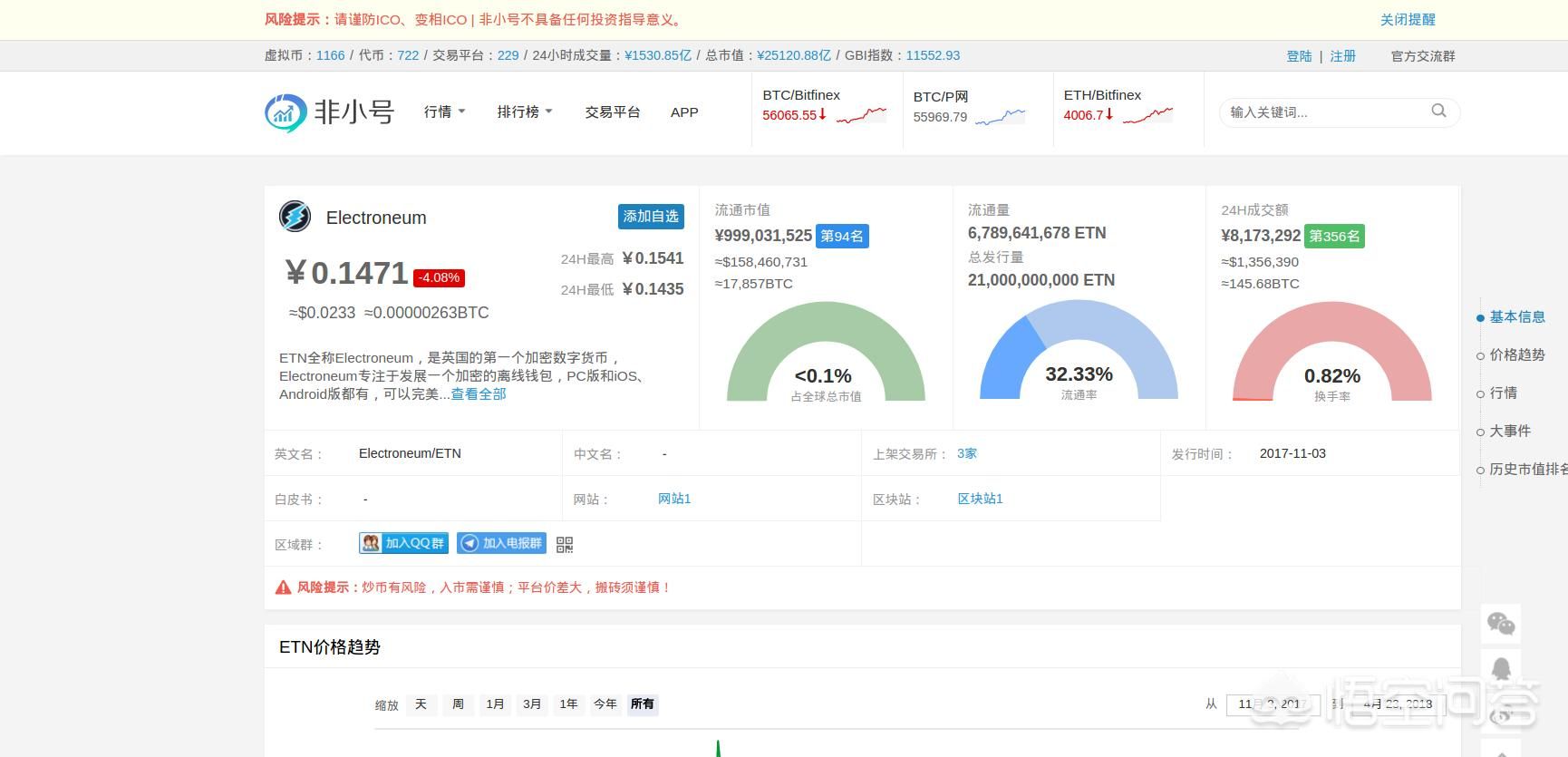The image size is (1568, 757).
Task: Select the 1月 zoom range option
Action: click(x=495, y=704)
